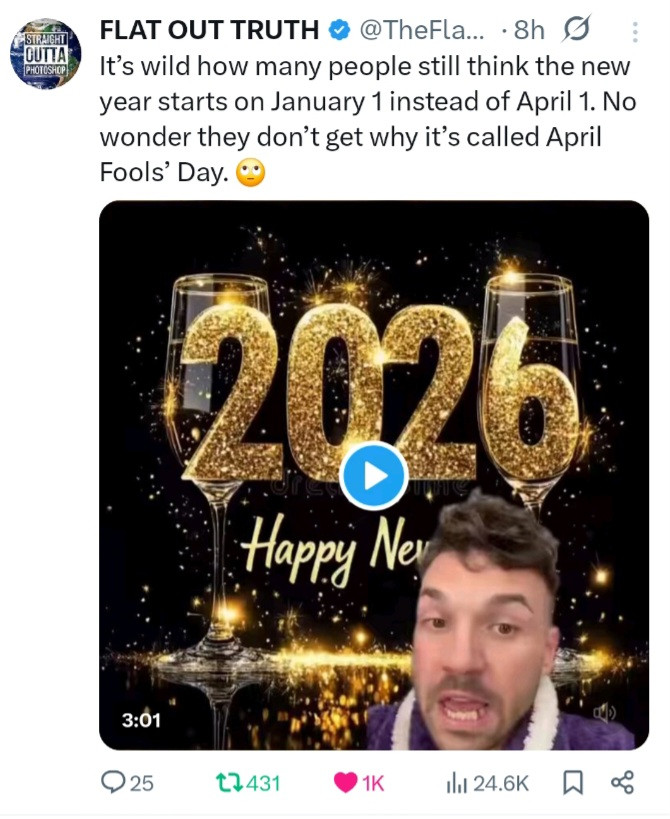Click the Grok slashed-circle icon

pyautogui.click(x=577, y=31)
